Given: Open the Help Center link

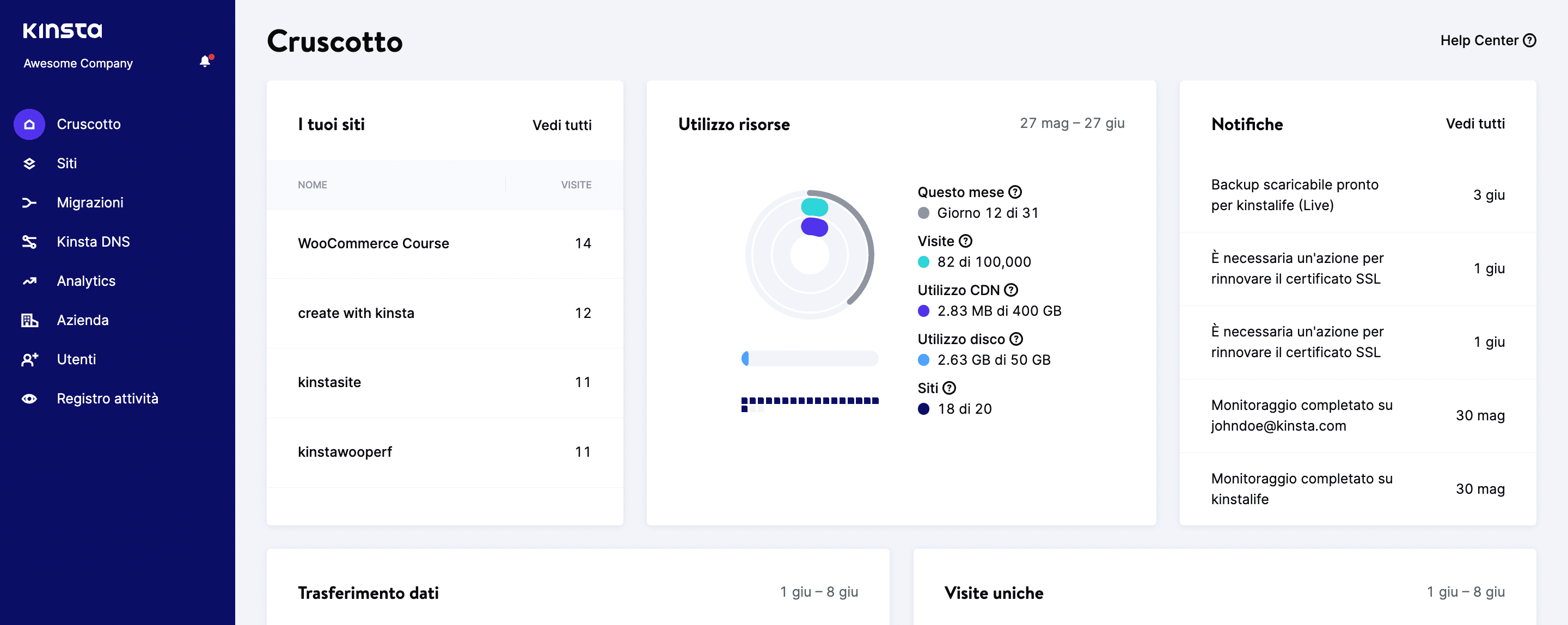Looking at the screenshot, I should (1487, 41).
